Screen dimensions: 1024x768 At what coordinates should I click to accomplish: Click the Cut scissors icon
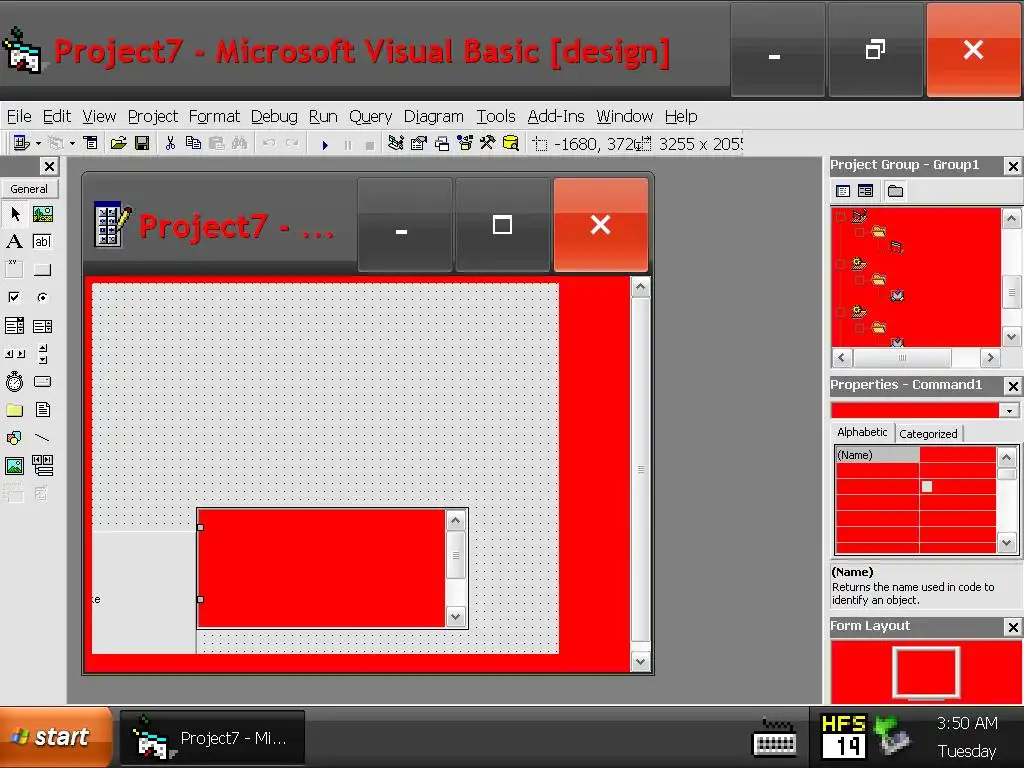[x=170, y=143]
